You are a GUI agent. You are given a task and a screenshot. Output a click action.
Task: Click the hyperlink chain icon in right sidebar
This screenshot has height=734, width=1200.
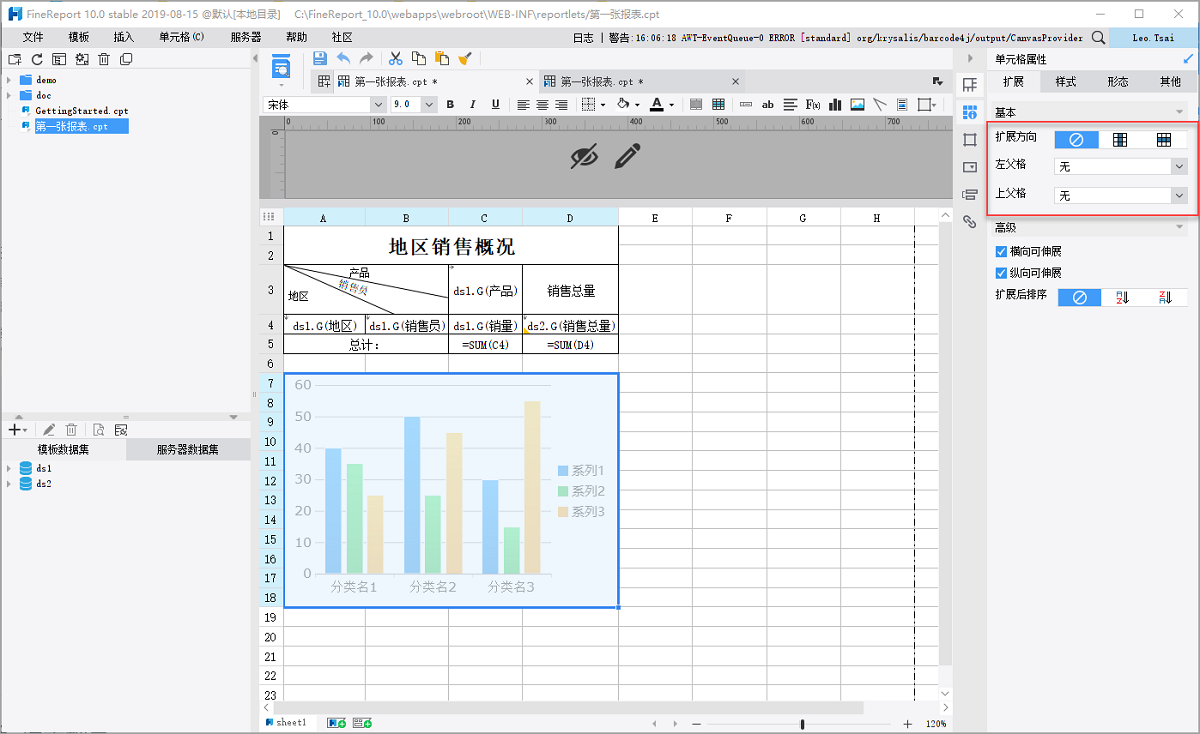[969, 222]
